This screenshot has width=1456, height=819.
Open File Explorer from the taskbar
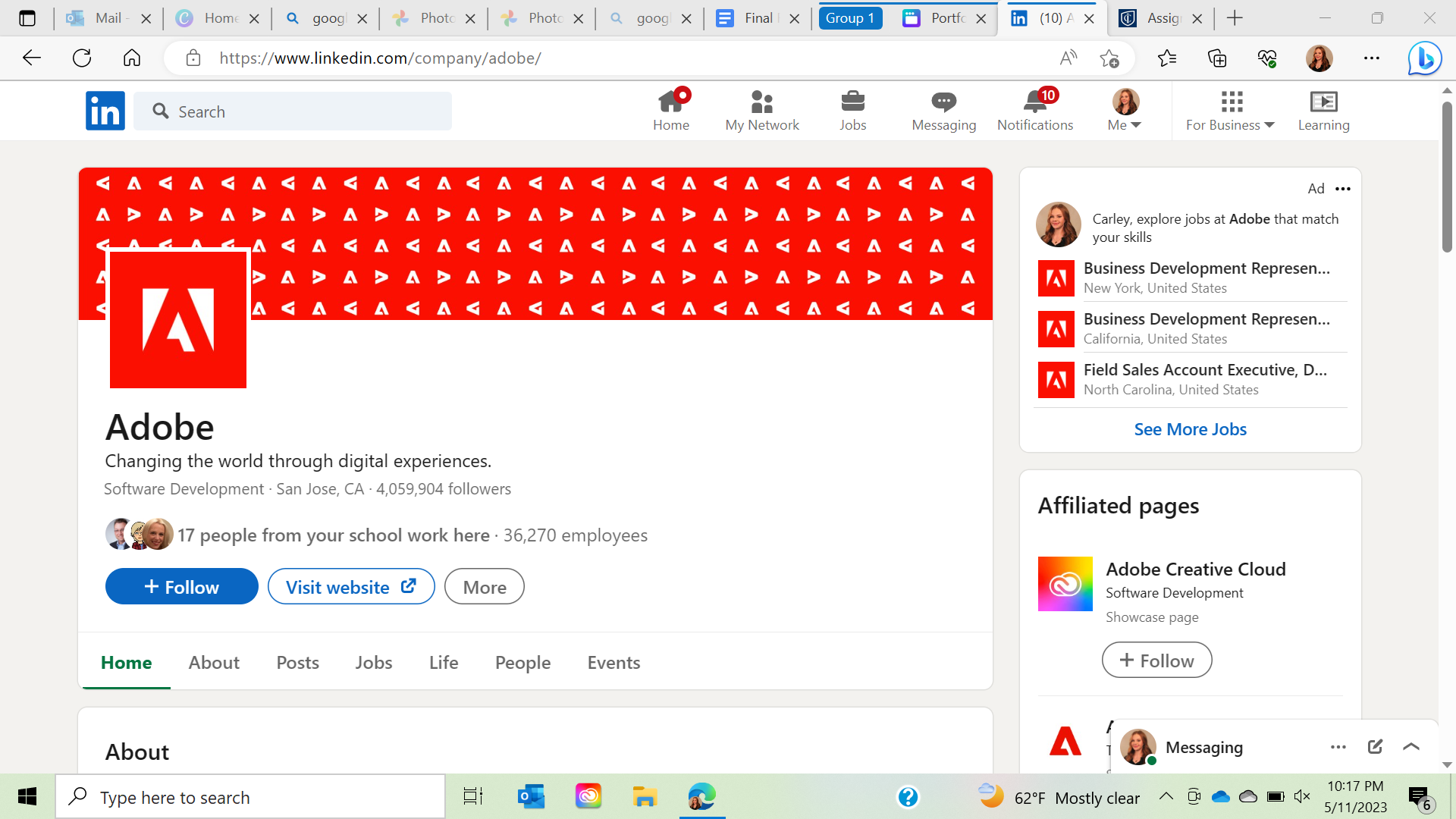(645, 796)
